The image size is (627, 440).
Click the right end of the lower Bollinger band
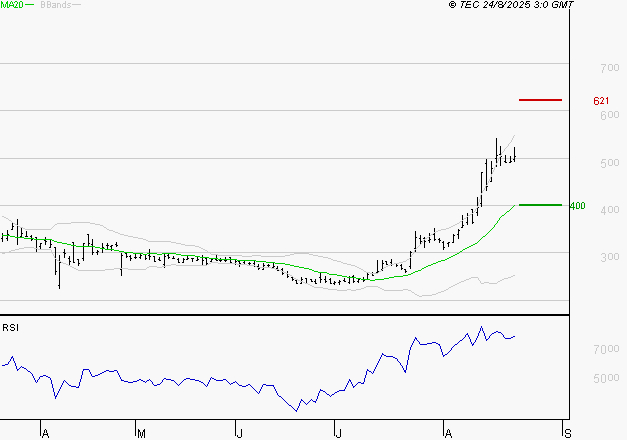[x=515, y=275]
